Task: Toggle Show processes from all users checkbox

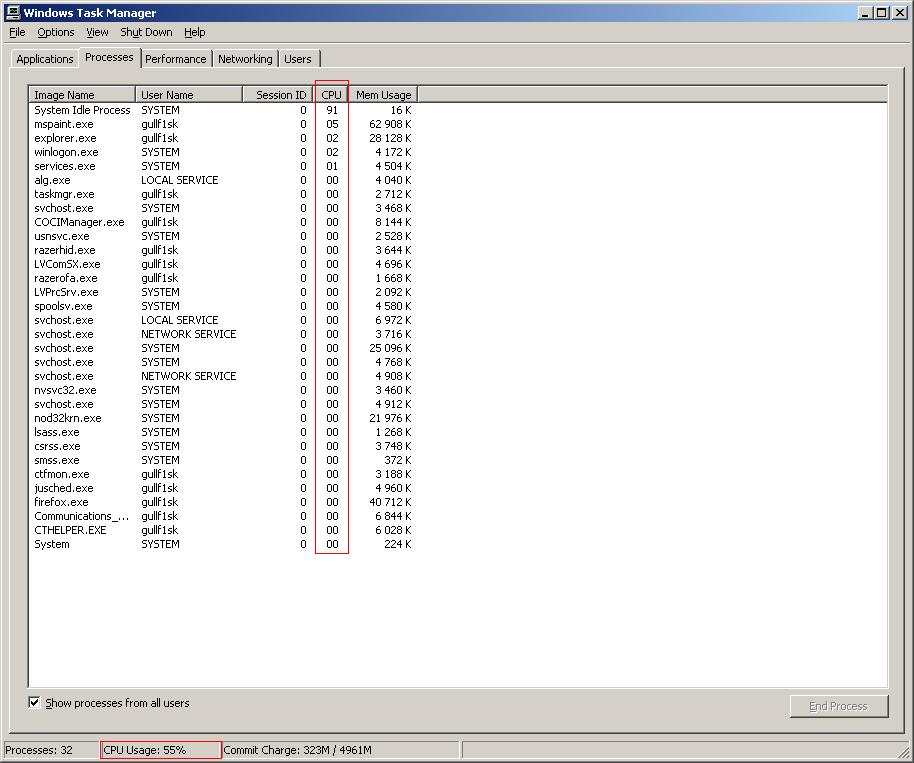Action: click(x=34, y=702)
